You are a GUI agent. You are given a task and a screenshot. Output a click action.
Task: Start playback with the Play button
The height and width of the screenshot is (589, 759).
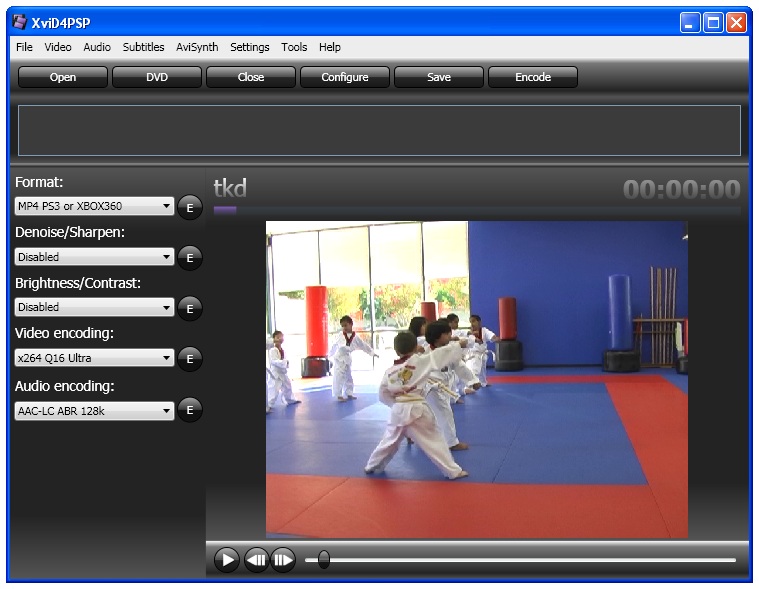coord(227,560)
